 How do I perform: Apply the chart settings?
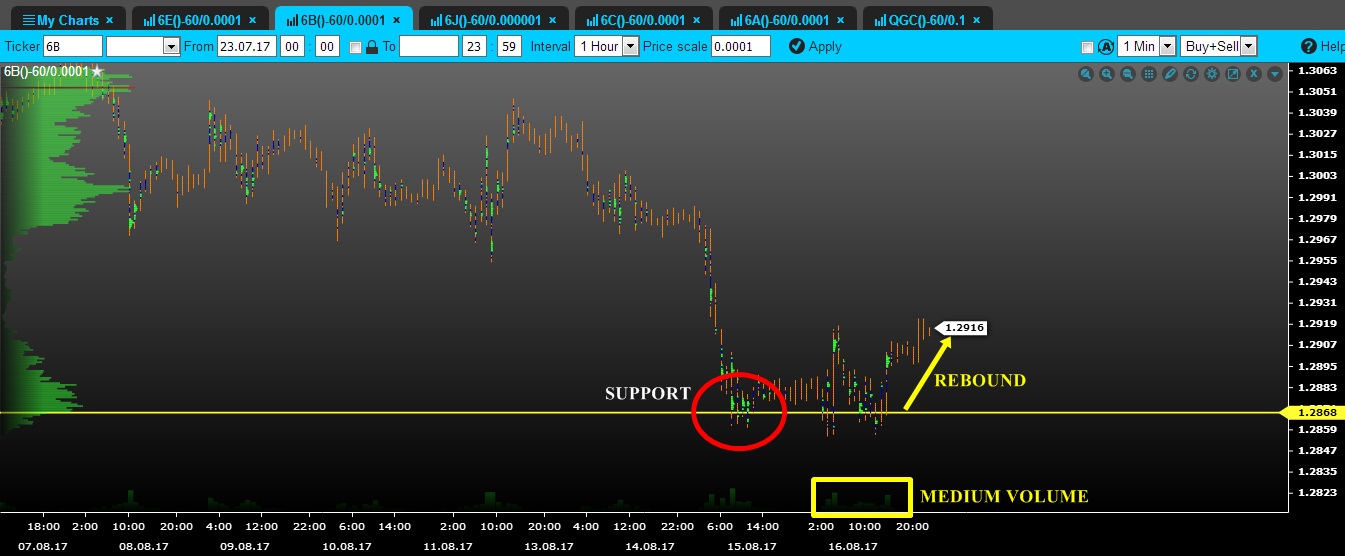point(815,46)
